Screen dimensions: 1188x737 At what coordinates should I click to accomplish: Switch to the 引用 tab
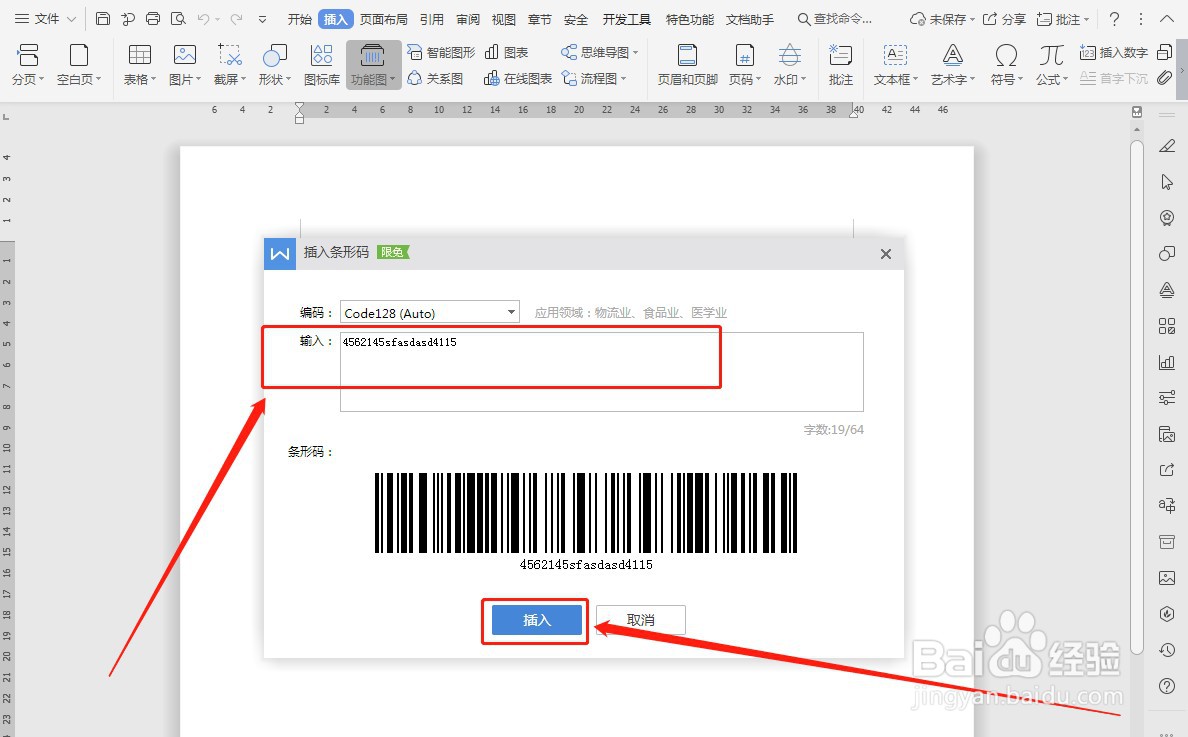tap(432, 19)
